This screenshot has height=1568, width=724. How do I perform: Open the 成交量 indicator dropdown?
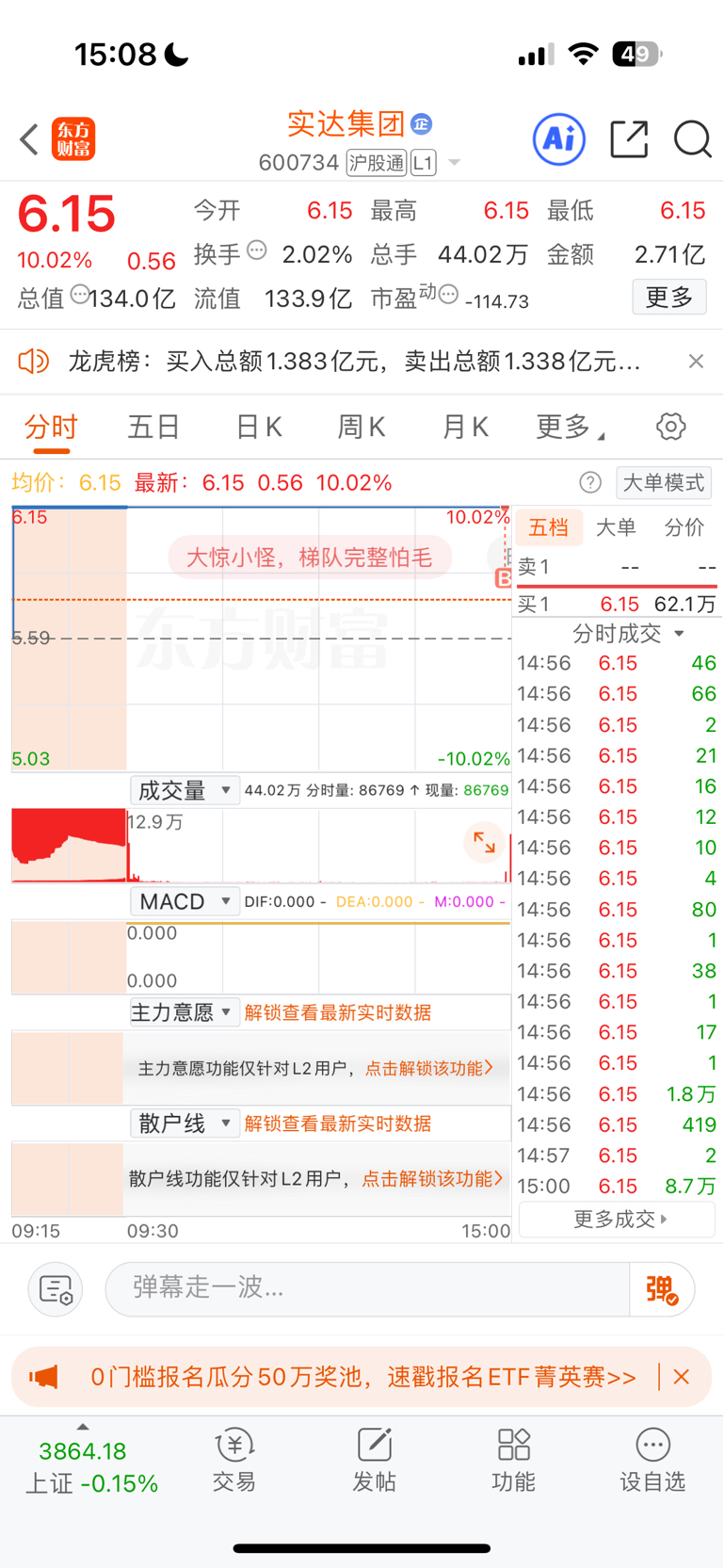click(x=185, y=790)
